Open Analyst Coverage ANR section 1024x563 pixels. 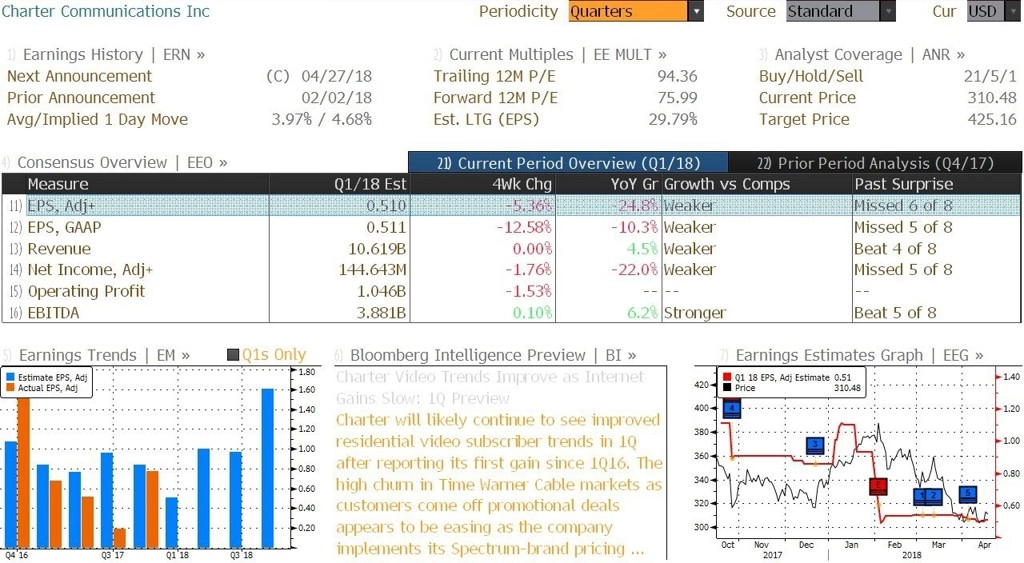tap(862, 55)
